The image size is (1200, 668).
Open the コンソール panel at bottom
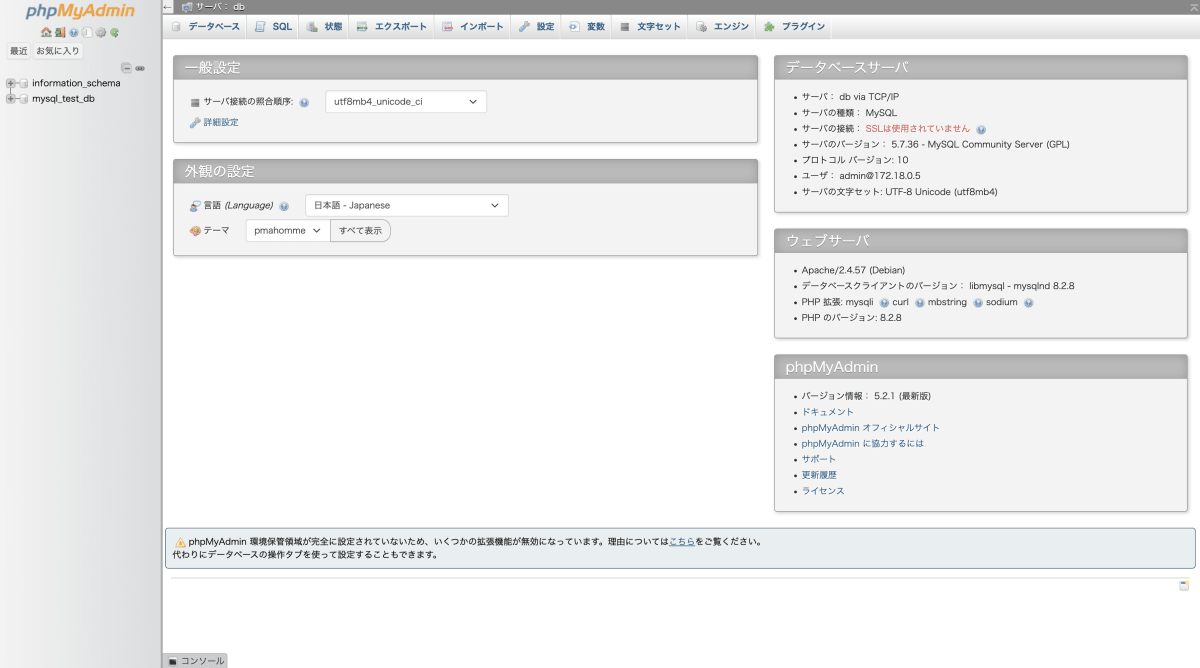pos(196,661)
